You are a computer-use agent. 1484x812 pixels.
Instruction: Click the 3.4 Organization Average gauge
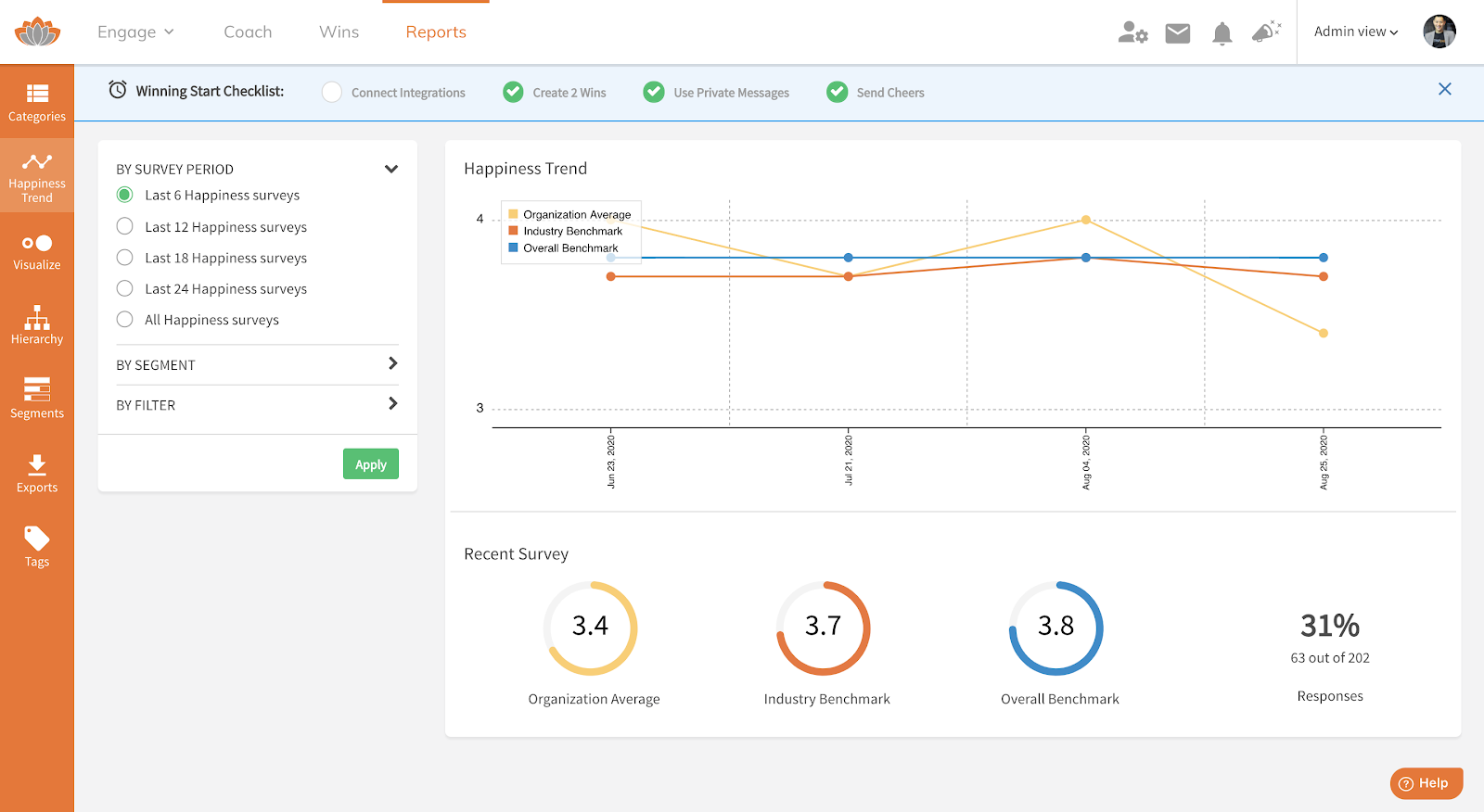pyautogui.click(x=591, y=628)
